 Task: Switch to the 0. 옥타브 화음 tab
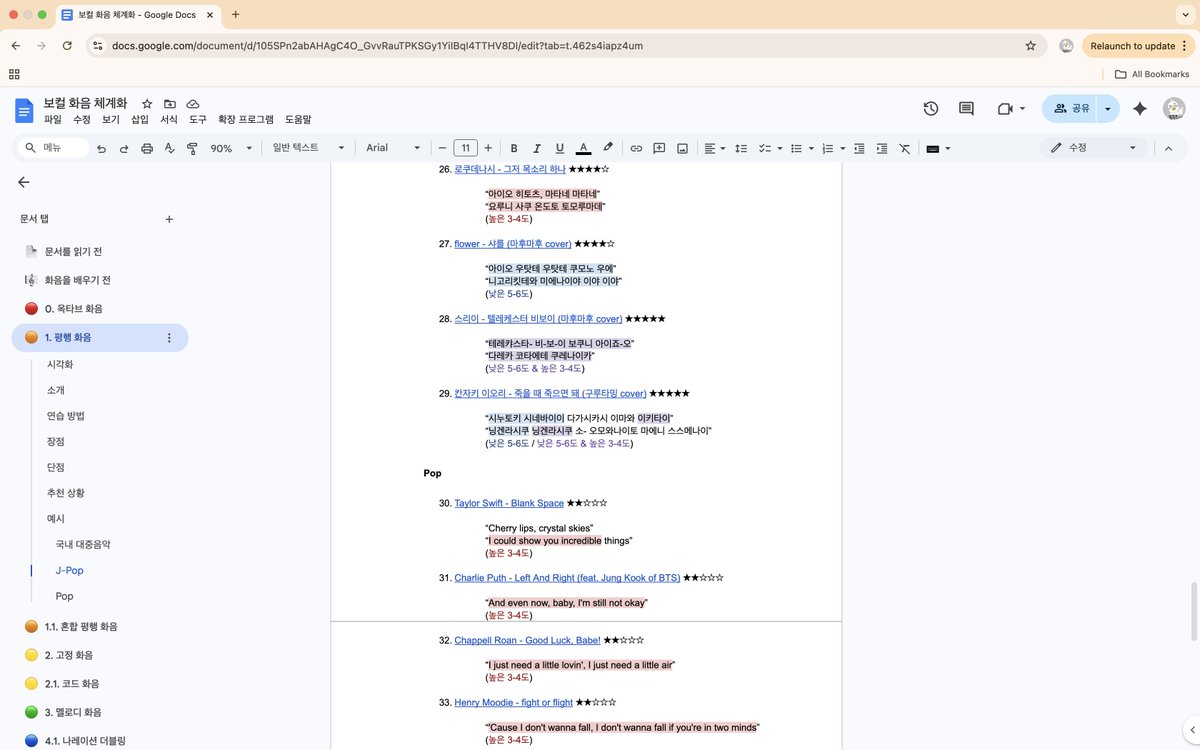coord(100,308)
